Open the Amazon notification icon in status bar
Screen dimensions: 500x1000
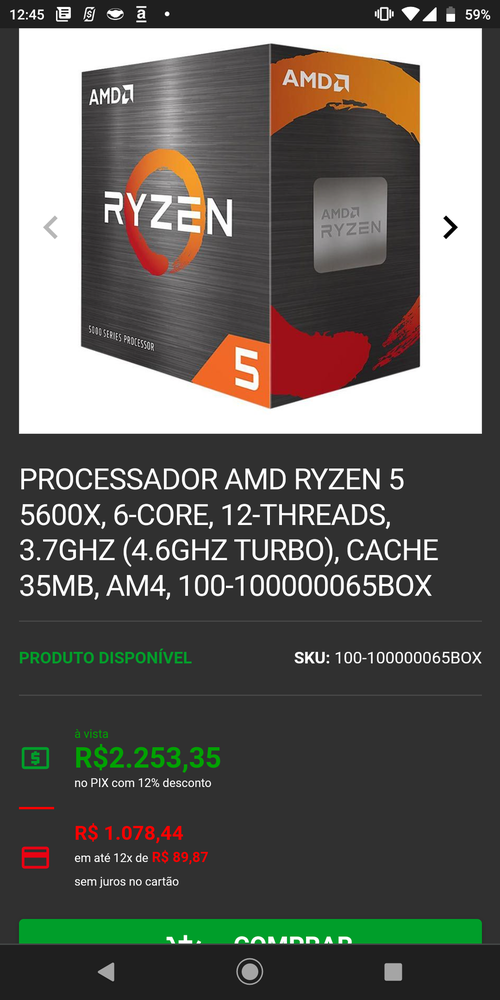pyautogui.click(x=141, y=14)
